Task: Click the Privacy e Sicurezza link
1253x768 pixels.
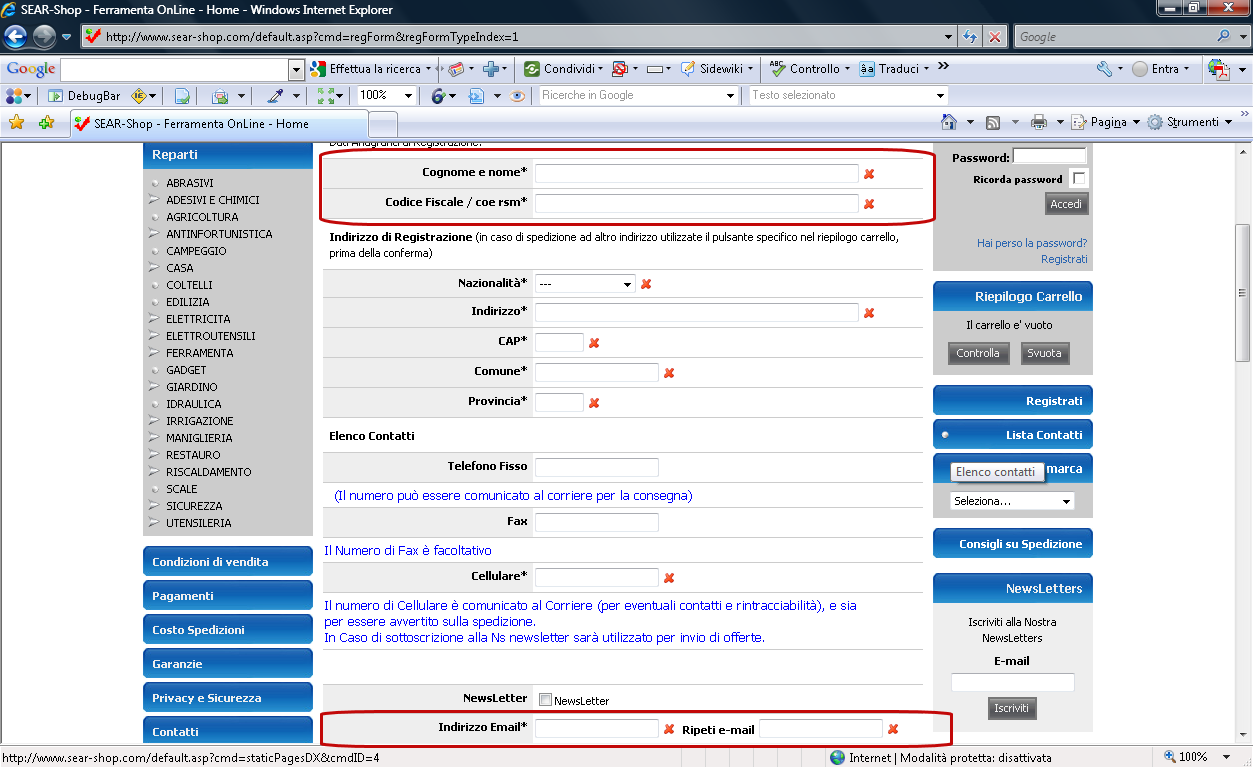Action: (x=228, y=698)
